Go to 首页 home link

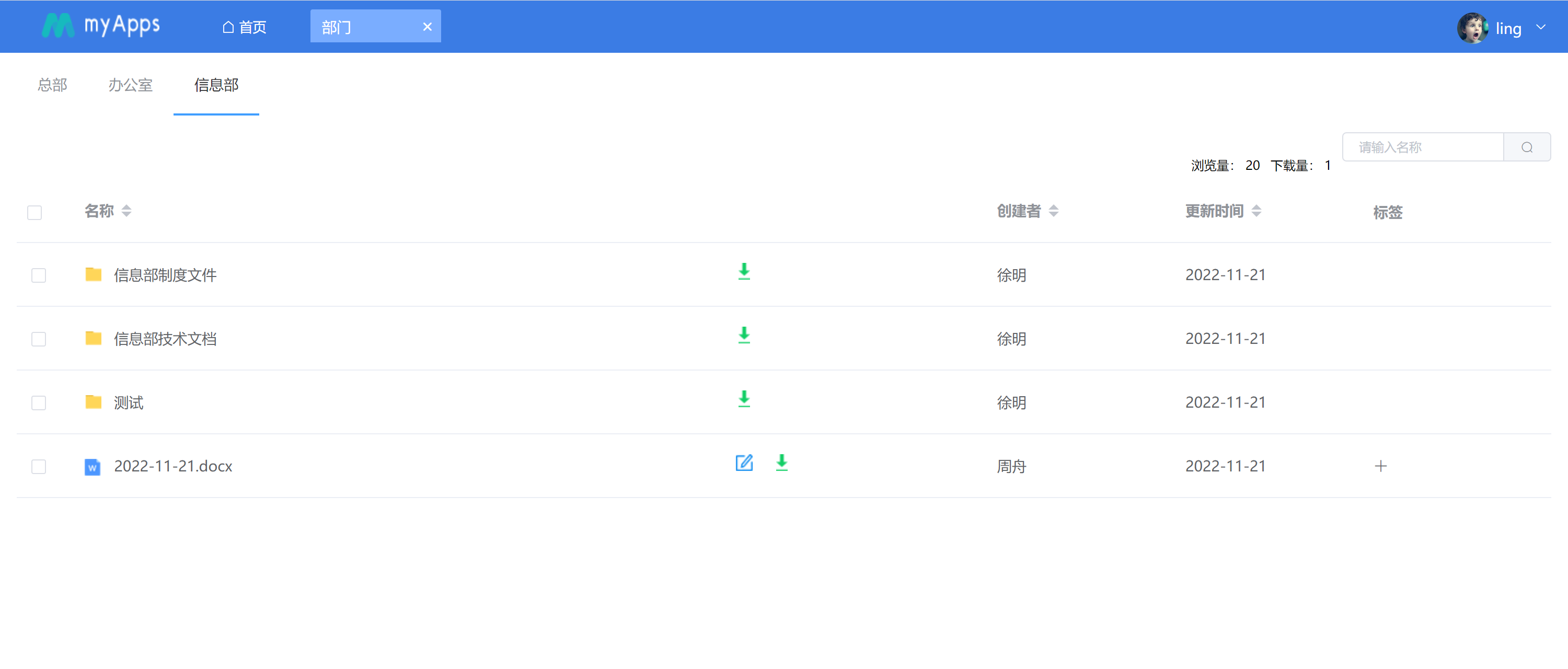click(x=244, y=27)
